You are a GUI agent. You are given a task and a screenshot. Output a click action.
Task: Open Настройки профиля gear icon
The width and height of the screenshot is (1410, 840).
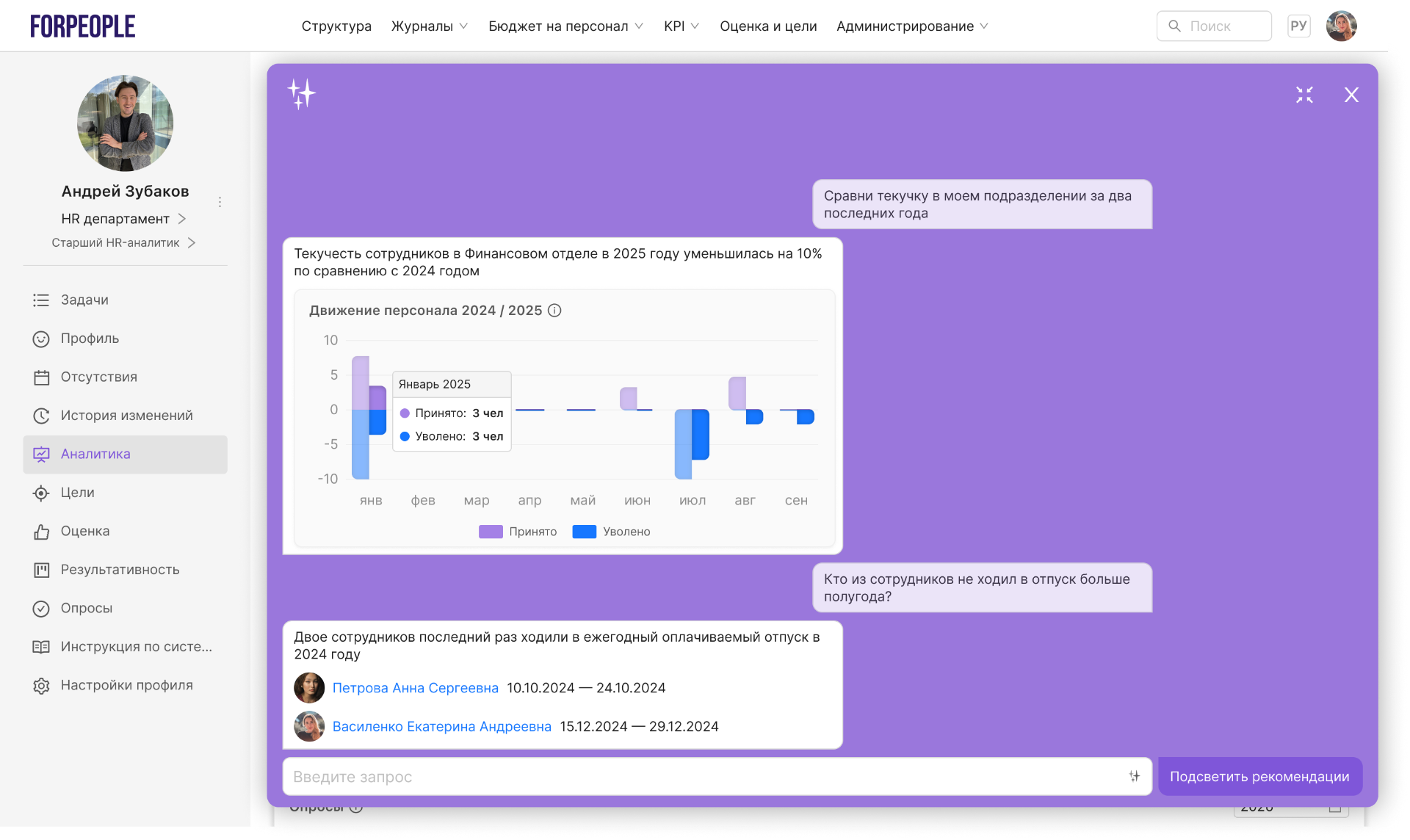[41, 686]
